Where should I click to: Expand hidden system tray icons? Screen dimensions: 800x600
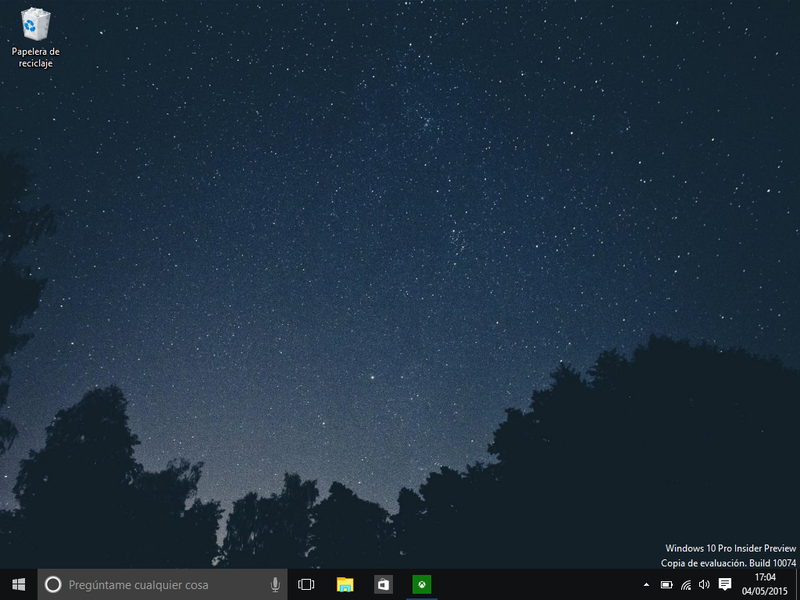coord(646,585)
